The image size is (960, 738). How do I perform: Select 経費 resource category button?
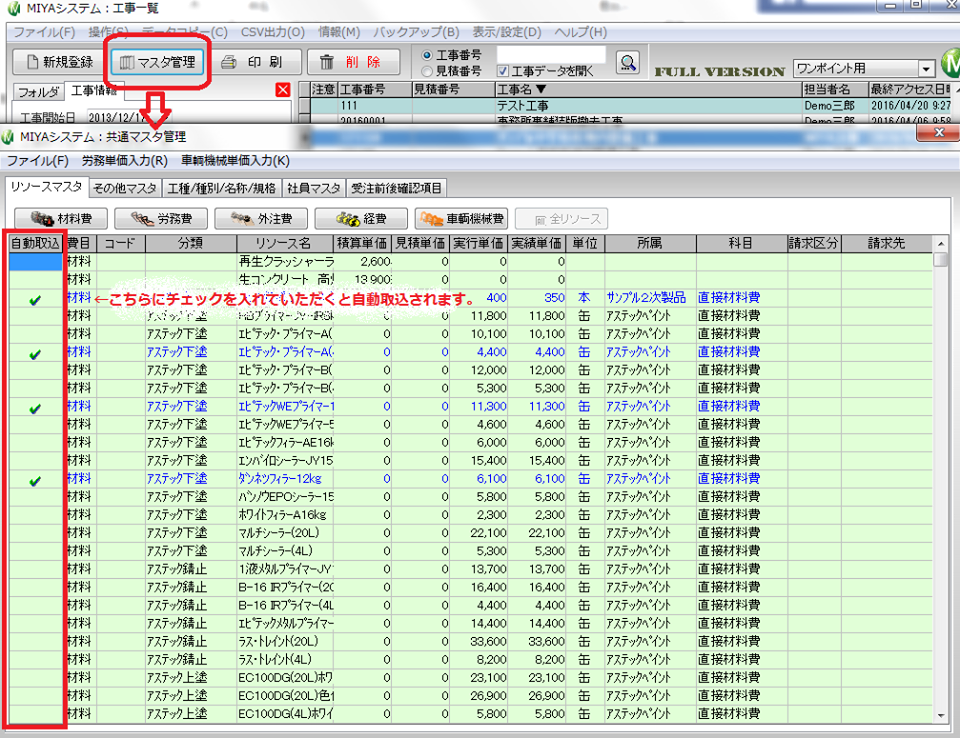pyautogui.click(x=361, y=219)
